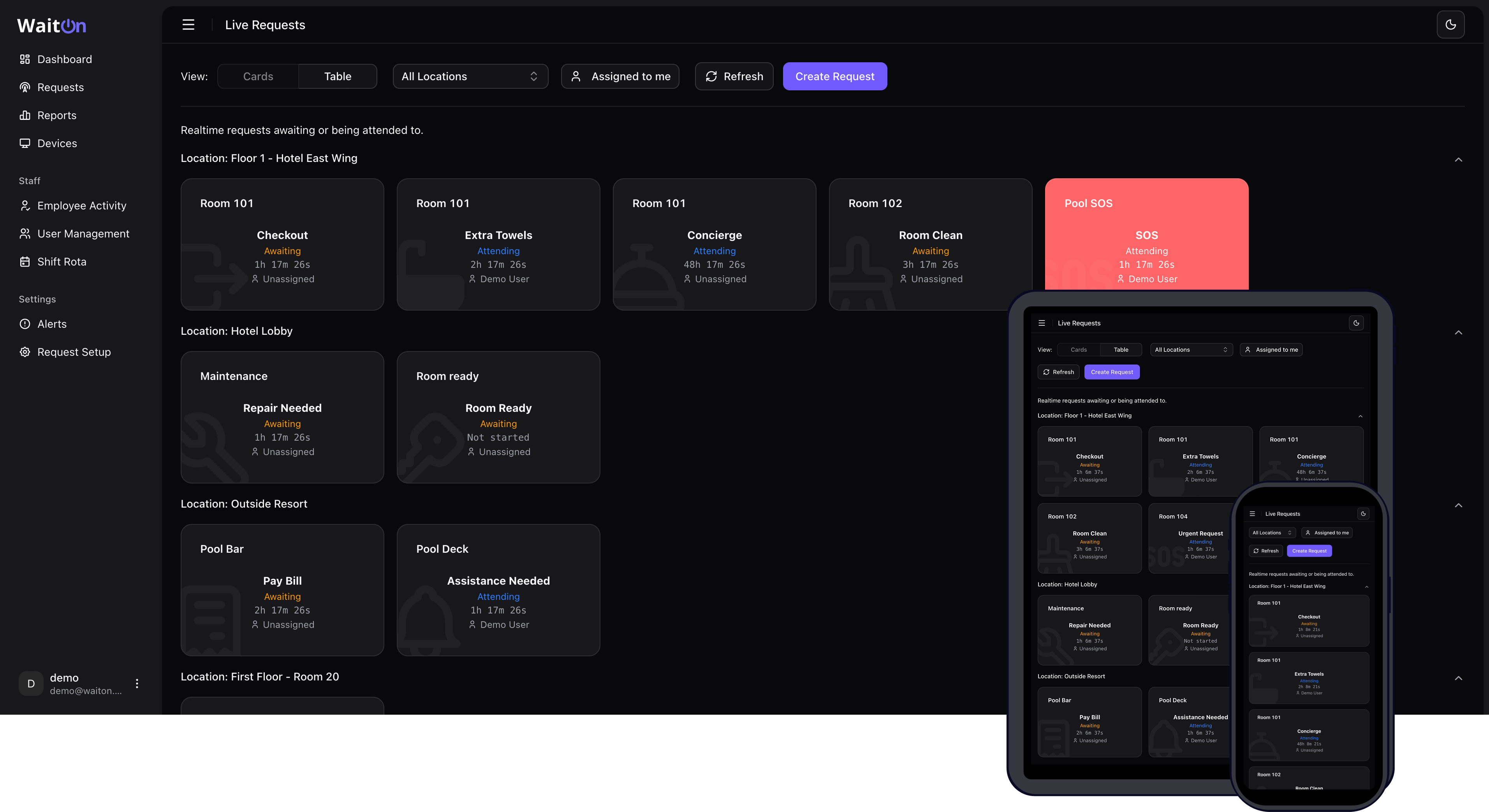Click demo user three-dot menu
The height and width of the screenshot is (812, 1489).
pyautogui.click(x=137, y=684)
